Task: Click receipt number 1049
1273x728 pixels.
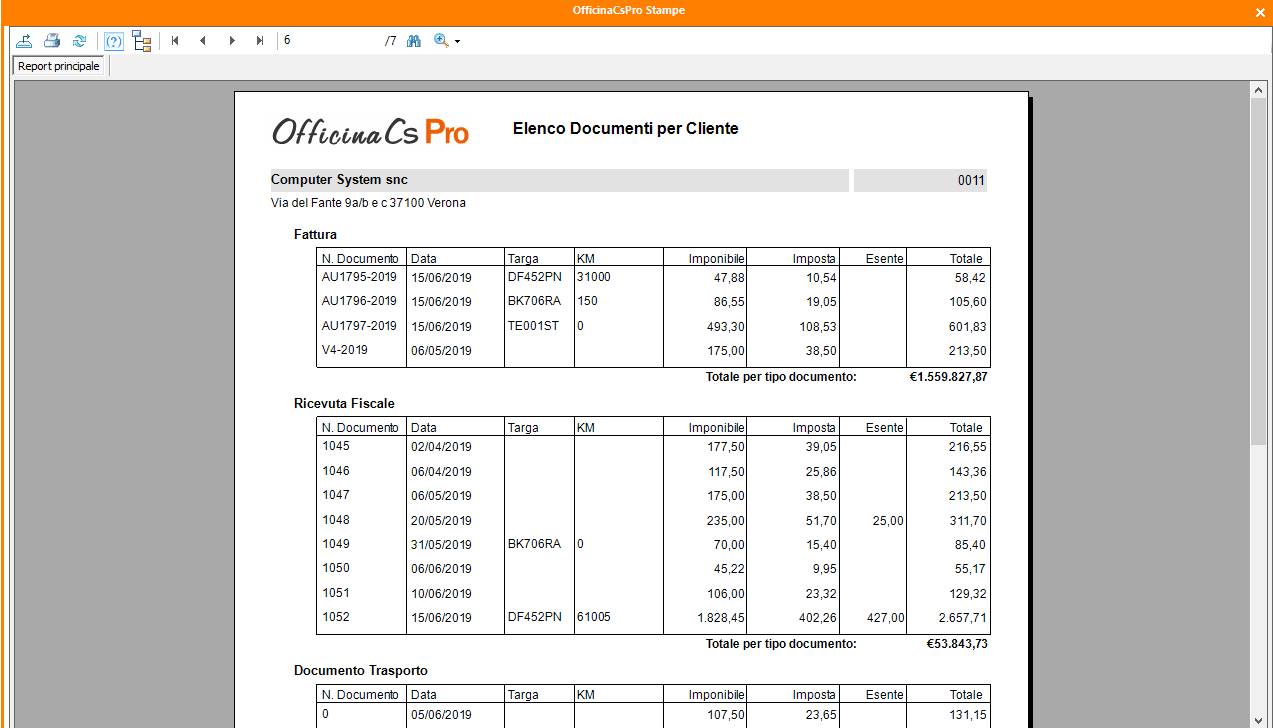Action: (336, 543)
